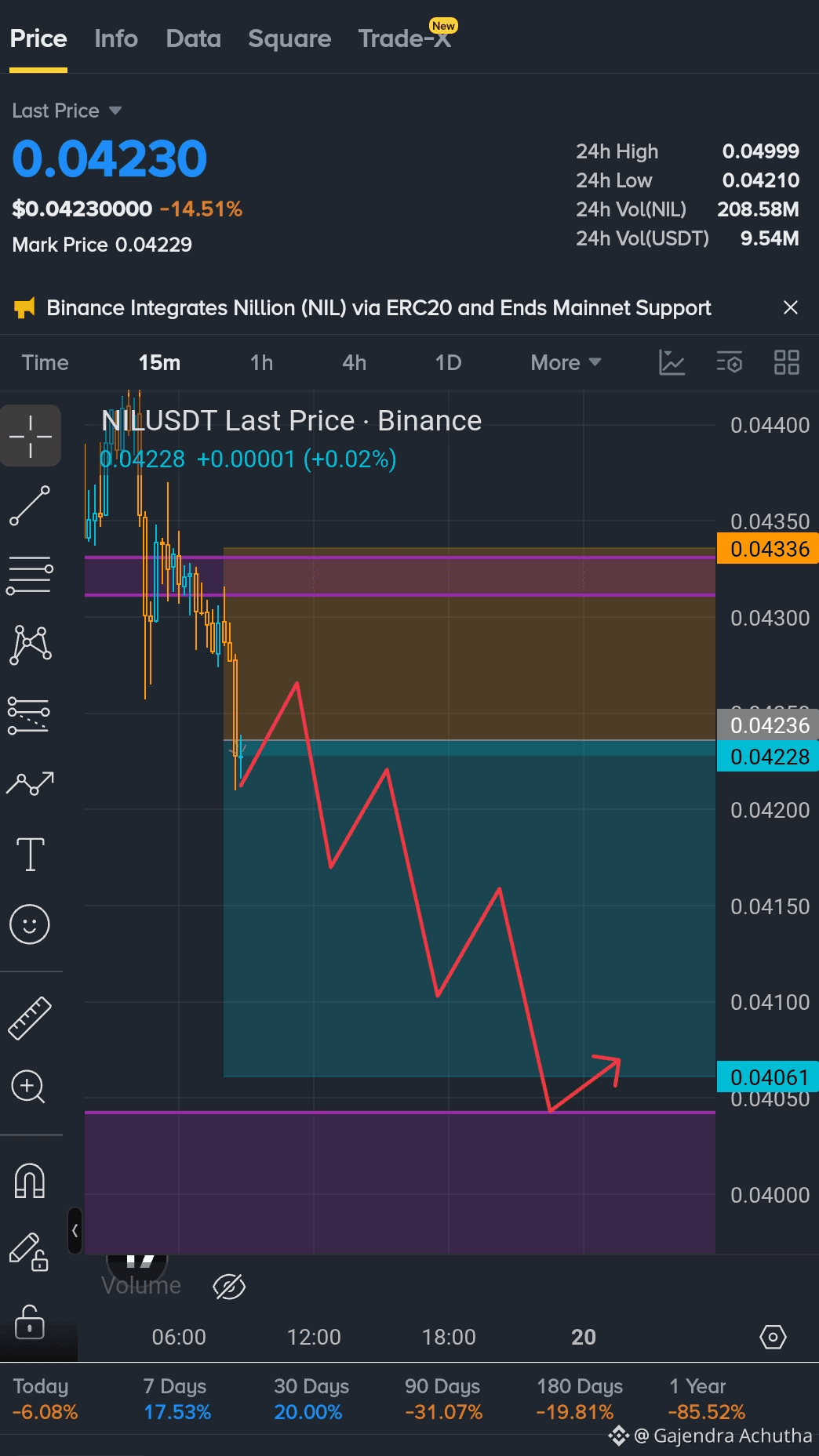Click the NILUSDT Last Price chart title

pos(292,421)
